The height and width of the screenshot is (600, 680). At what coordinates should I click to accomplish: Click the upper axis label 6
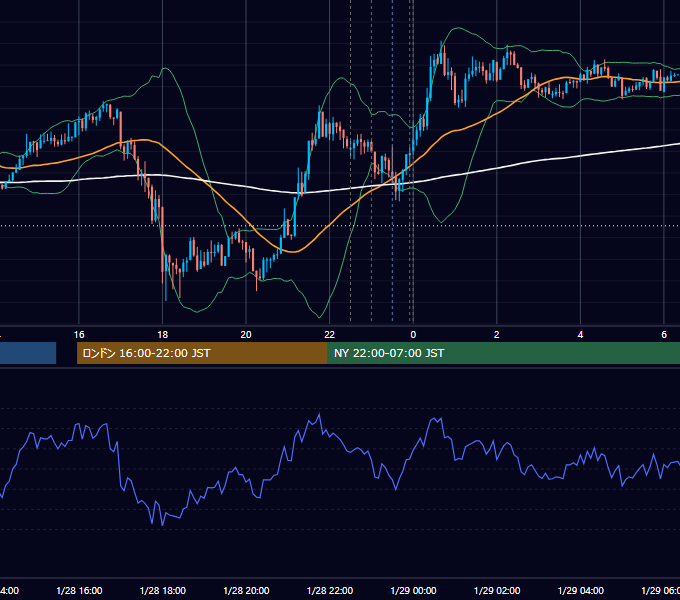[x=664, y=335]
